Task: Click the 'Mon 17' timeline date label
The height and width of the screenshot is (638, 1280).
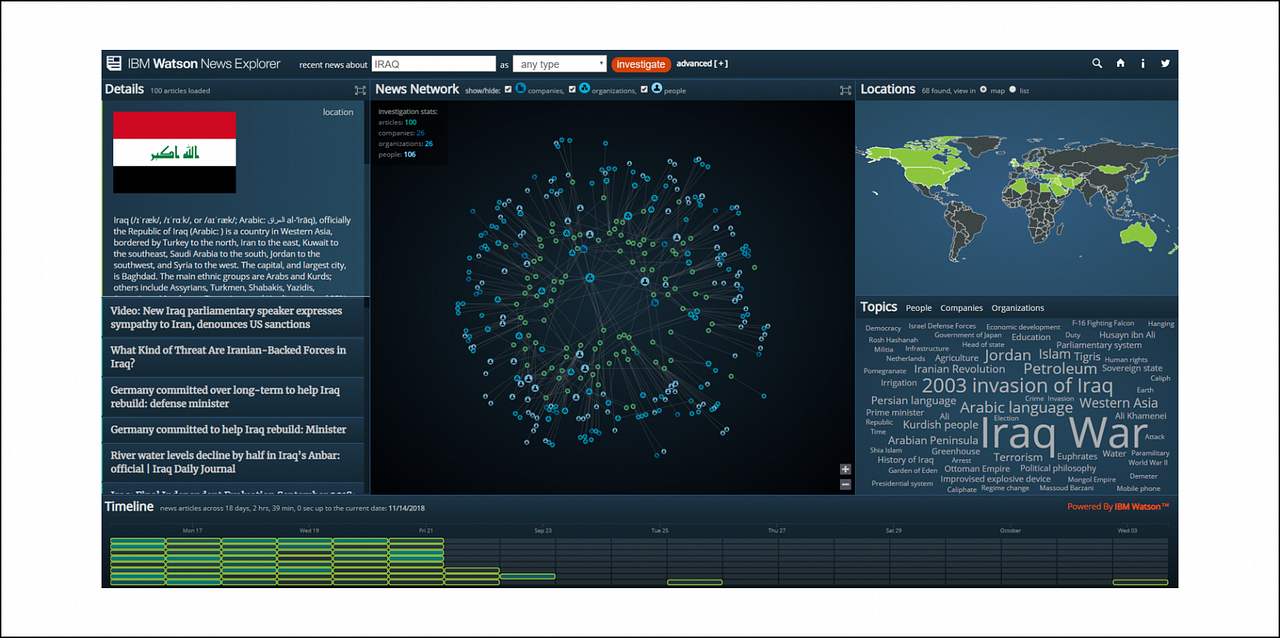Action: tap(192, 530)
